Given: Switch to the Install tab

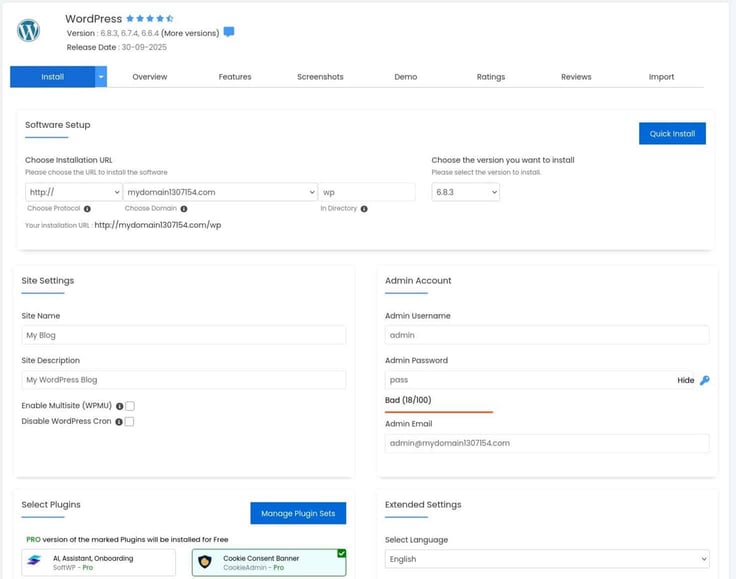Looking at the screenshot, I should pos(53,77).
